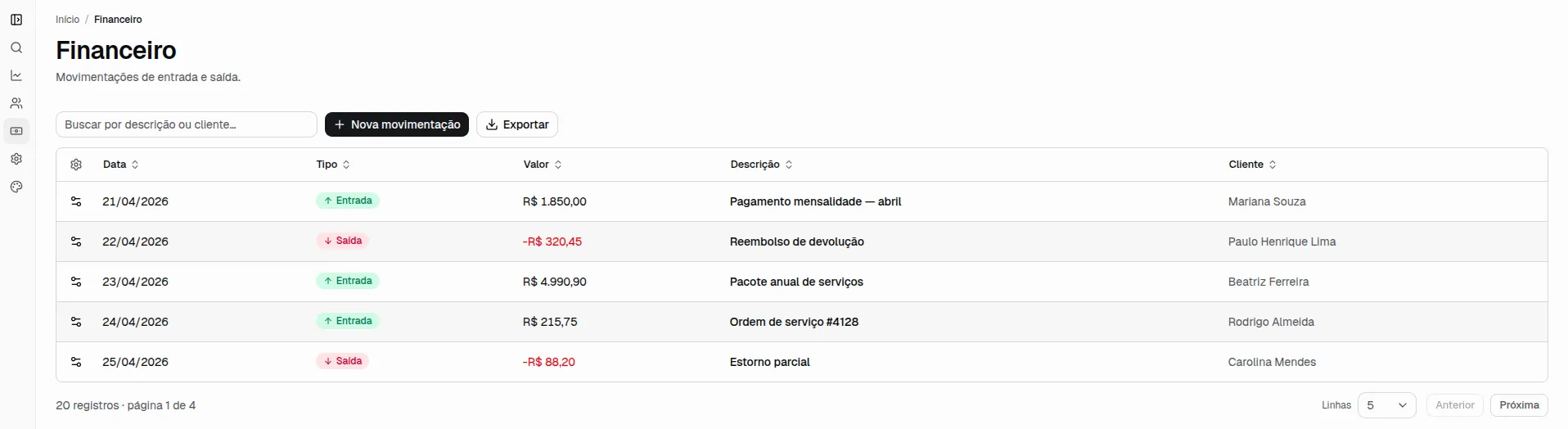Click the date 24/04/2026
This screenshot has height=429, width=1568.
click(135, 322)
